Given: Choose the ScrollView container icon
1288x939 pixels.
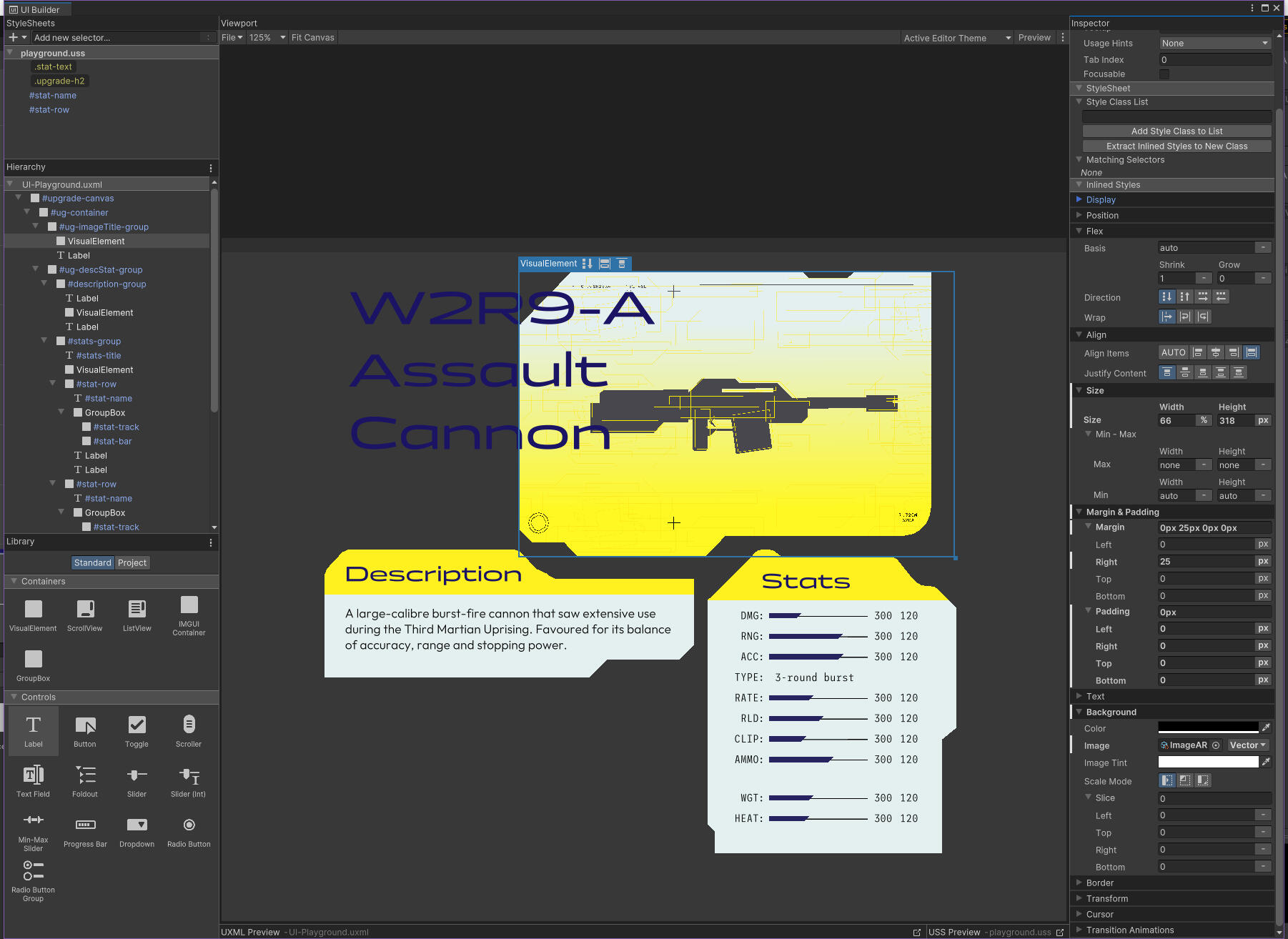Looking at the screenshot, I should pos(85,609).
